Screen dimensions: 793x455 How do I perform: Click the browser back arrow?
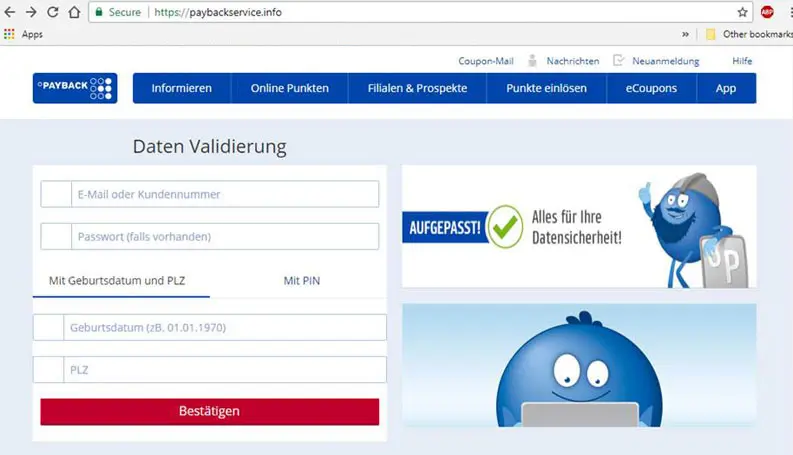tap(10, 12)
